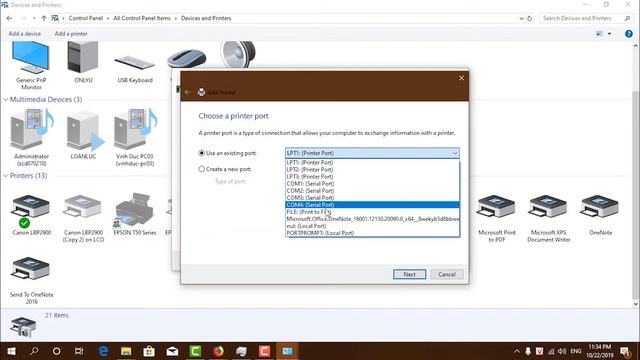
Task: Click the back arrow in Add Printer dialog
Action: click(x=187, y=92)
